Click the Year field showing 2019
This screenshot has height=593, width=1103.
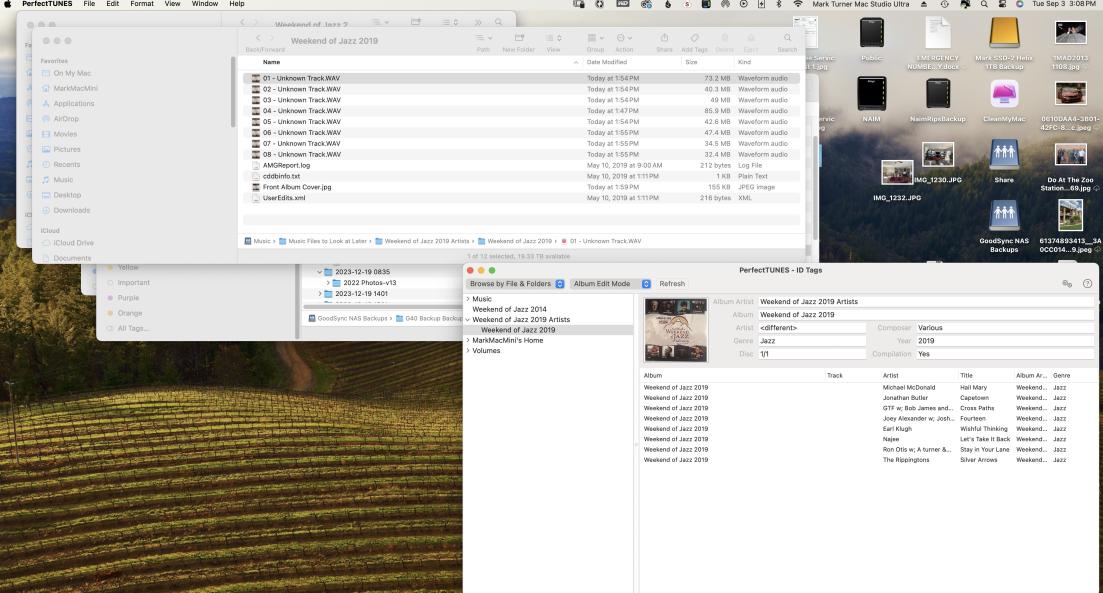coord(1005,341)
